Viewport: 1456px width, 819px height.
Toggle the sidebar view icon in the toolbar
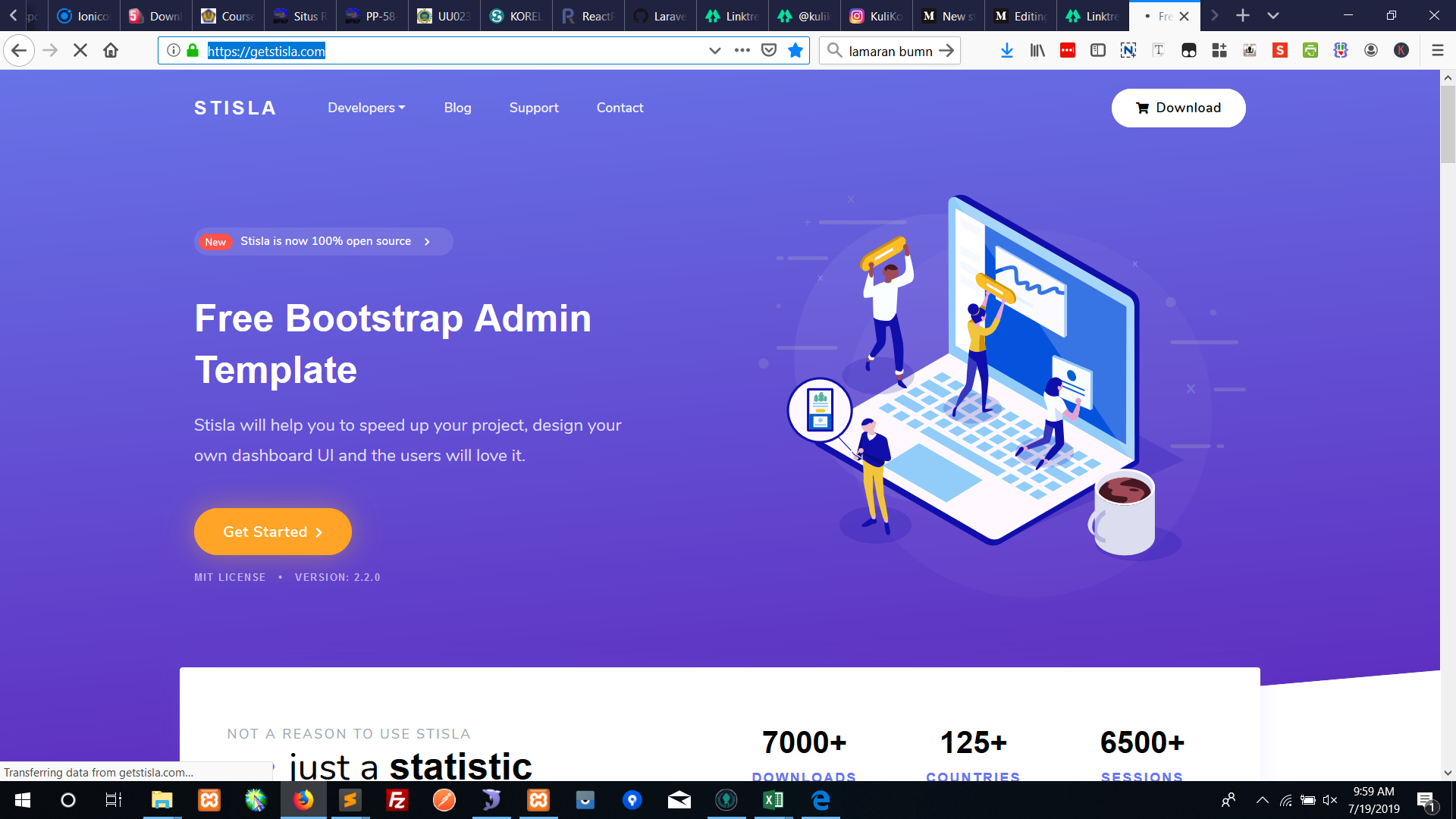click(x=1098, y=50)
